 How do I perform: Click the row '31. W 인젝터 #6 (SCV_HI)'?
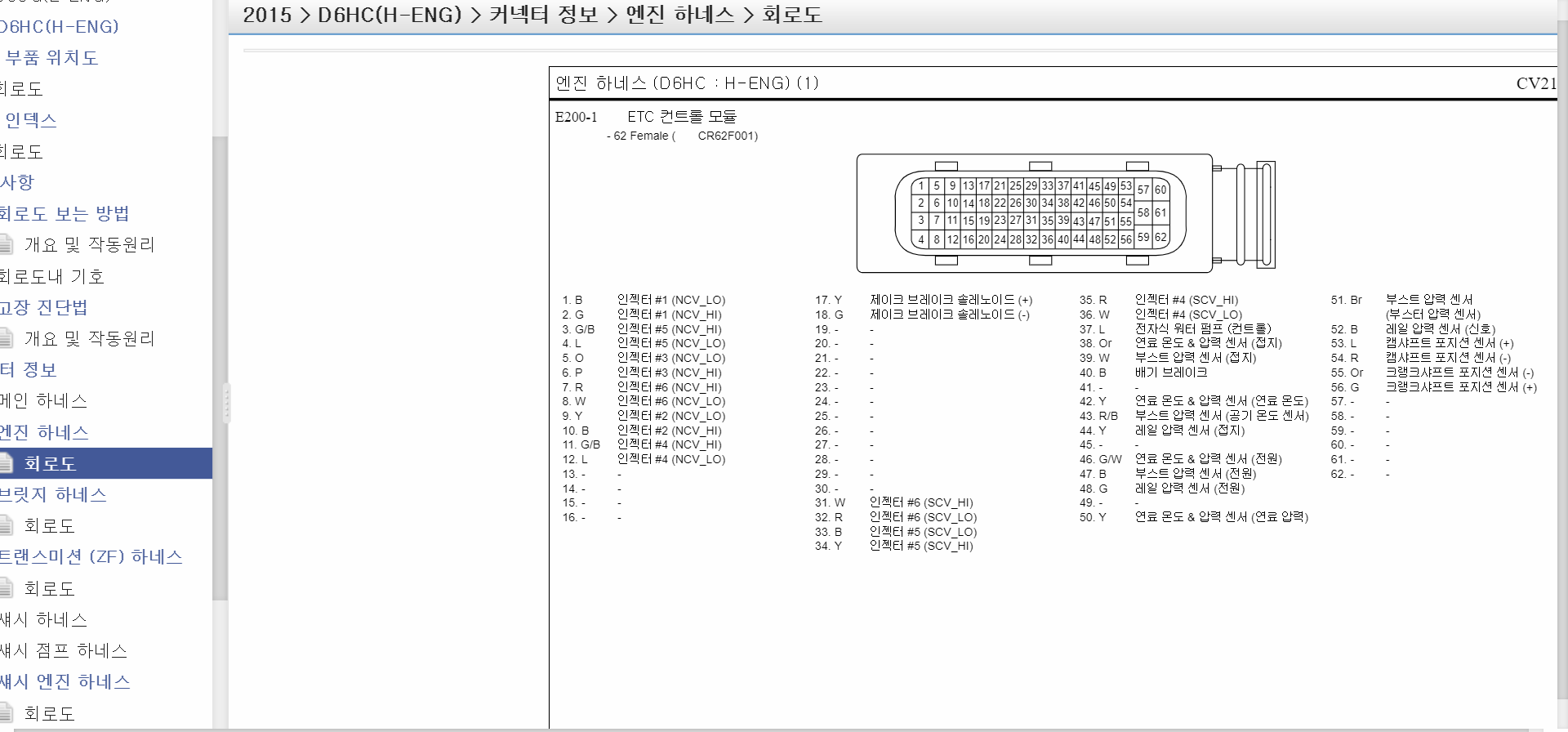pyautogui.click(x=893, y=502)
